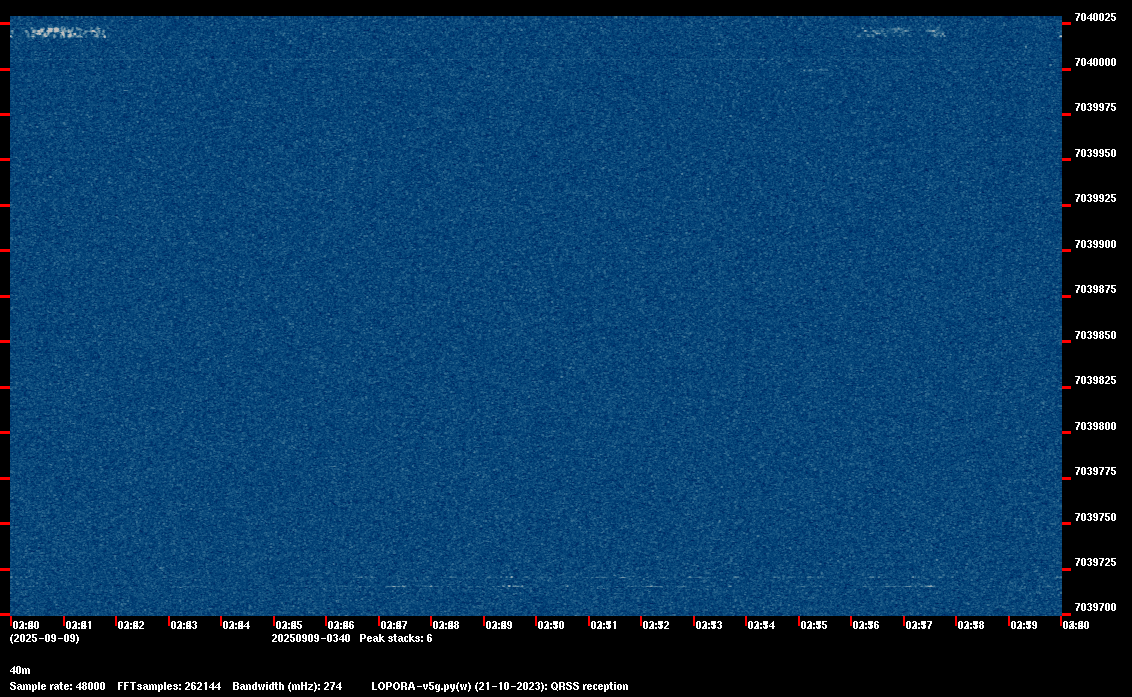Click the 'Sample rate: 48000' text
Screen dimensions: 1132x697
click(57, 686)
